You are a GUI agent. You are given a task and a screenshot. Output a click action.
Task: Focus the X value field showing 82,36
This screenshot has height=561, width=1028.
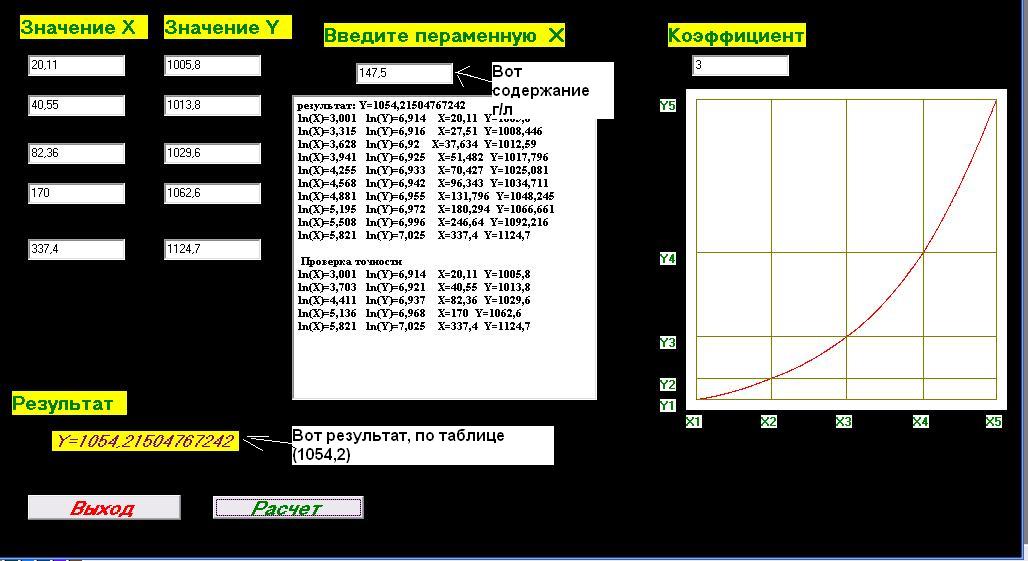76,154
